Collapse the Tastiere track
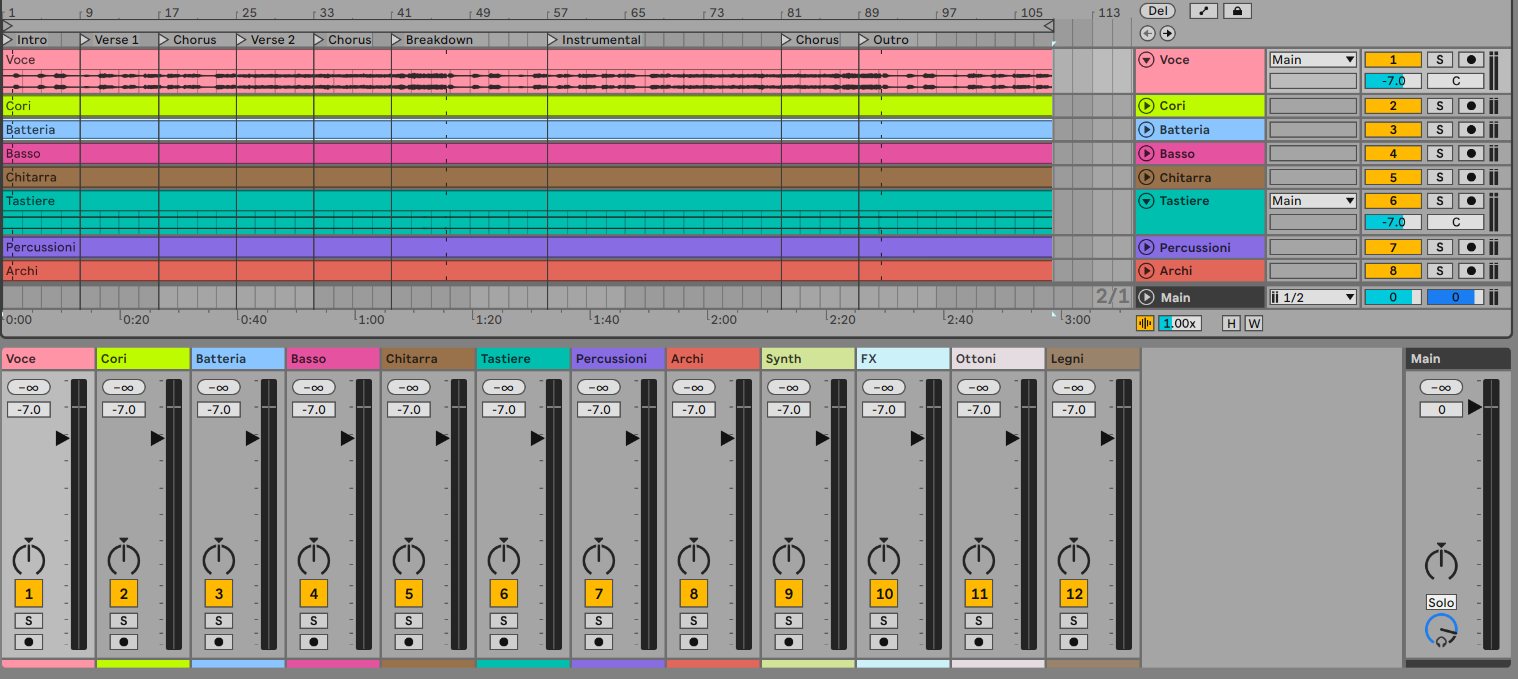Image resolution: width=1518 pixels, height=679 pixels. tap(1147, 201)
